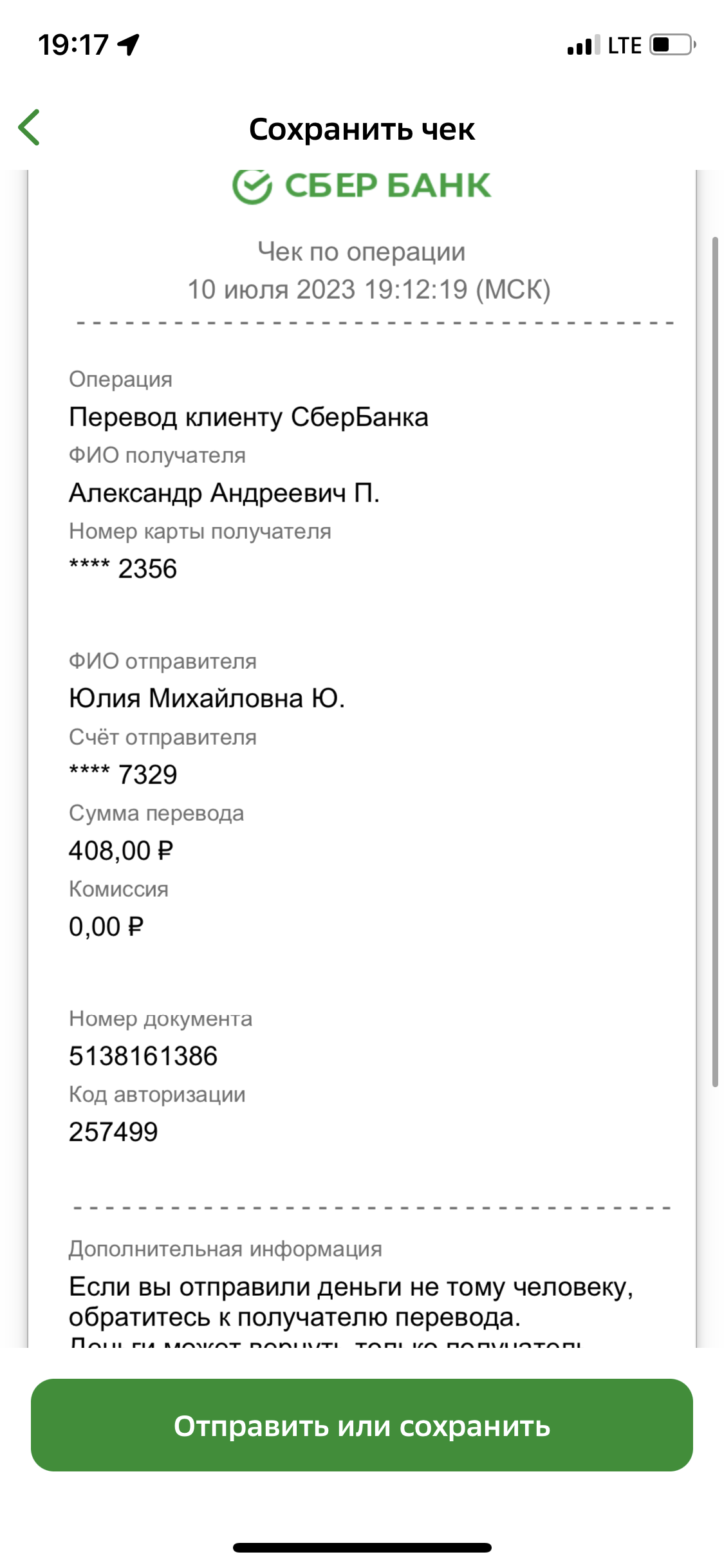Tap the operation date 10 июля 2023
The image size is (724, 1568).
(271, 290)
